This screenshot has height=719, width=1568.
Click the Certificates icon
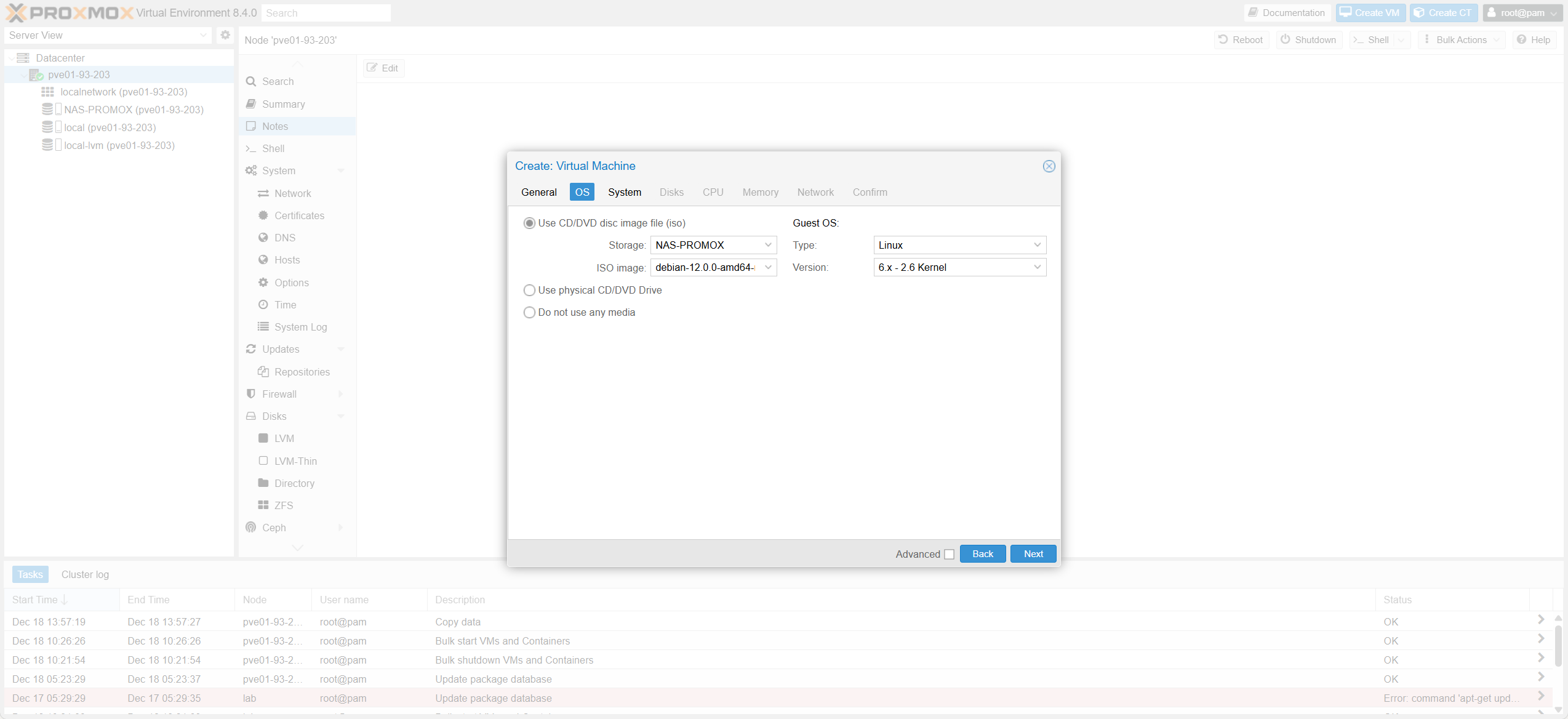(263, 215)
